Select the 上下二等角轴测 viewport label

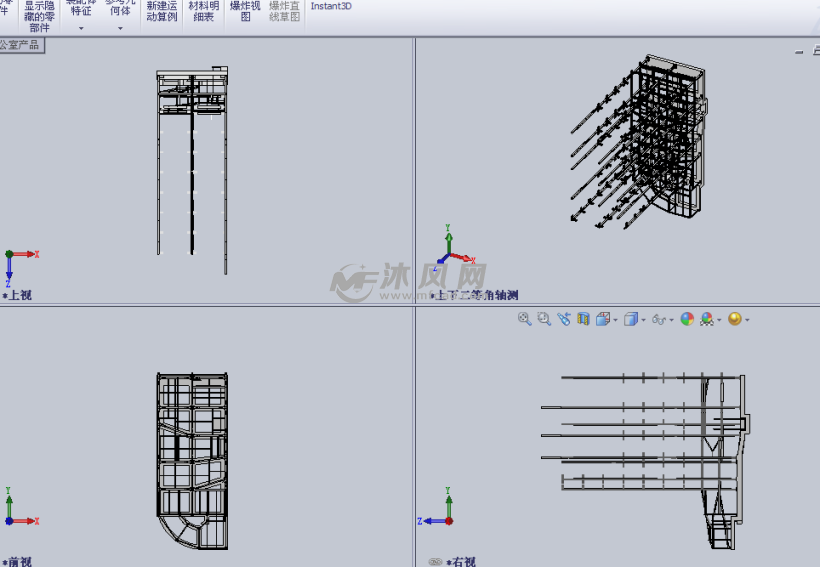click(475, 295)
